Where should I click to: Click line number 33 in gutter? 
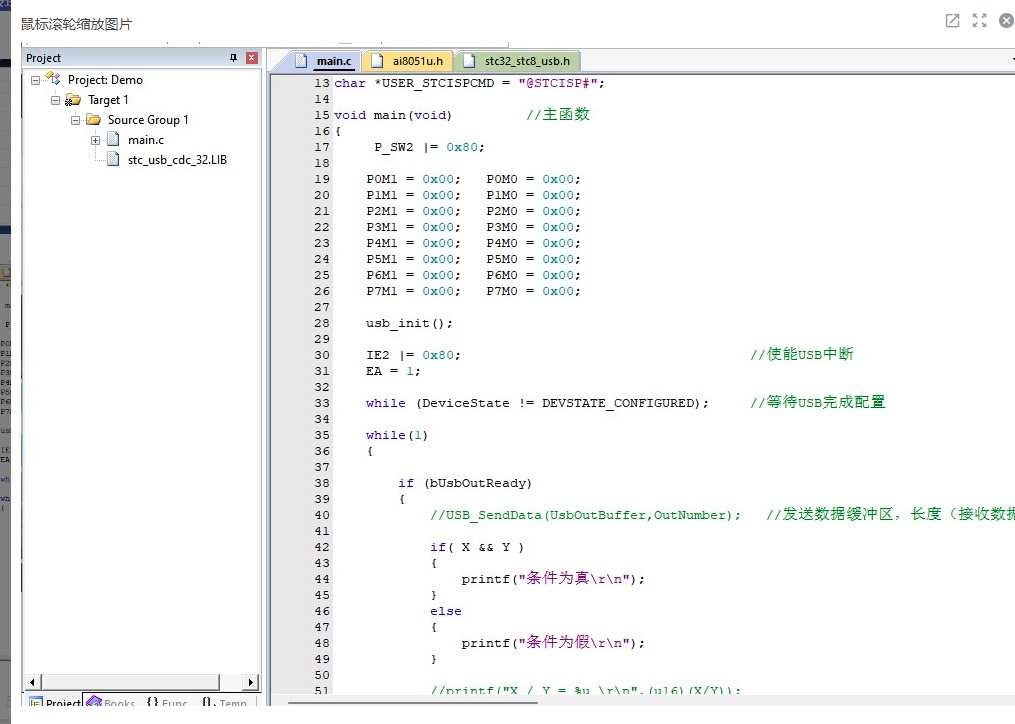pyautogui.click(x=322, y=403)
